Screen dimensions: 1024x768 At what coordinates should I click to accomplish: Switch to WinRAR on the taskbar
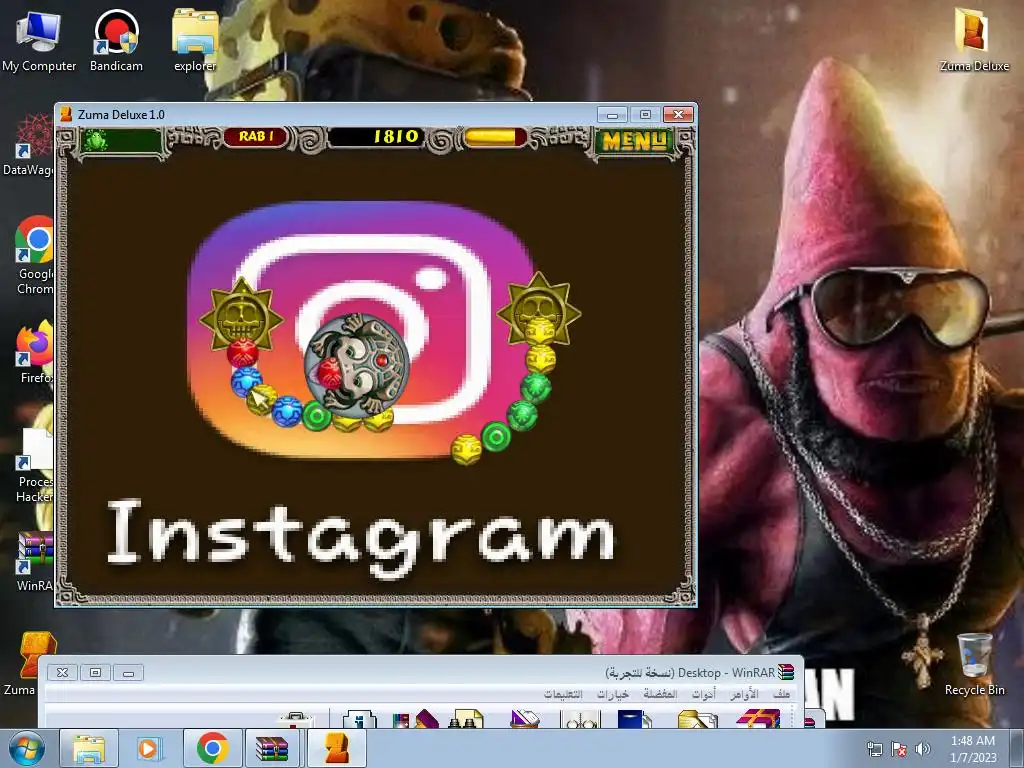tap(272, 748)
